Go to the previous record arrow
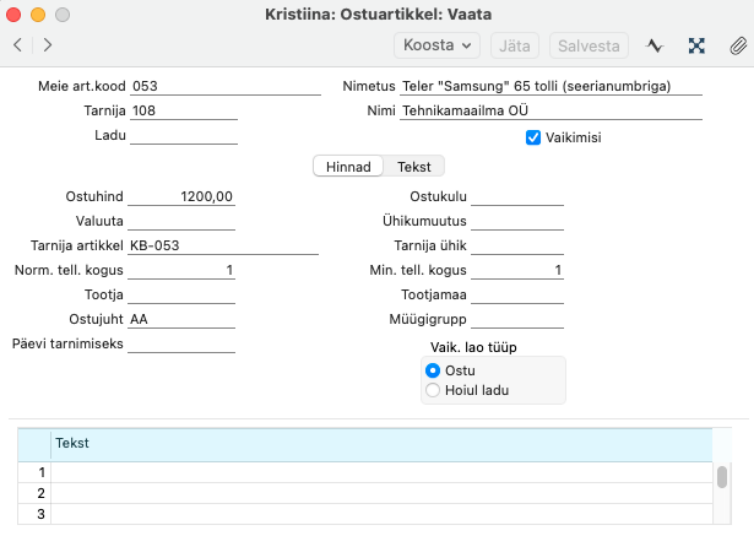The height and width of the screenshot is (547, 754). [x=18, y=45]
